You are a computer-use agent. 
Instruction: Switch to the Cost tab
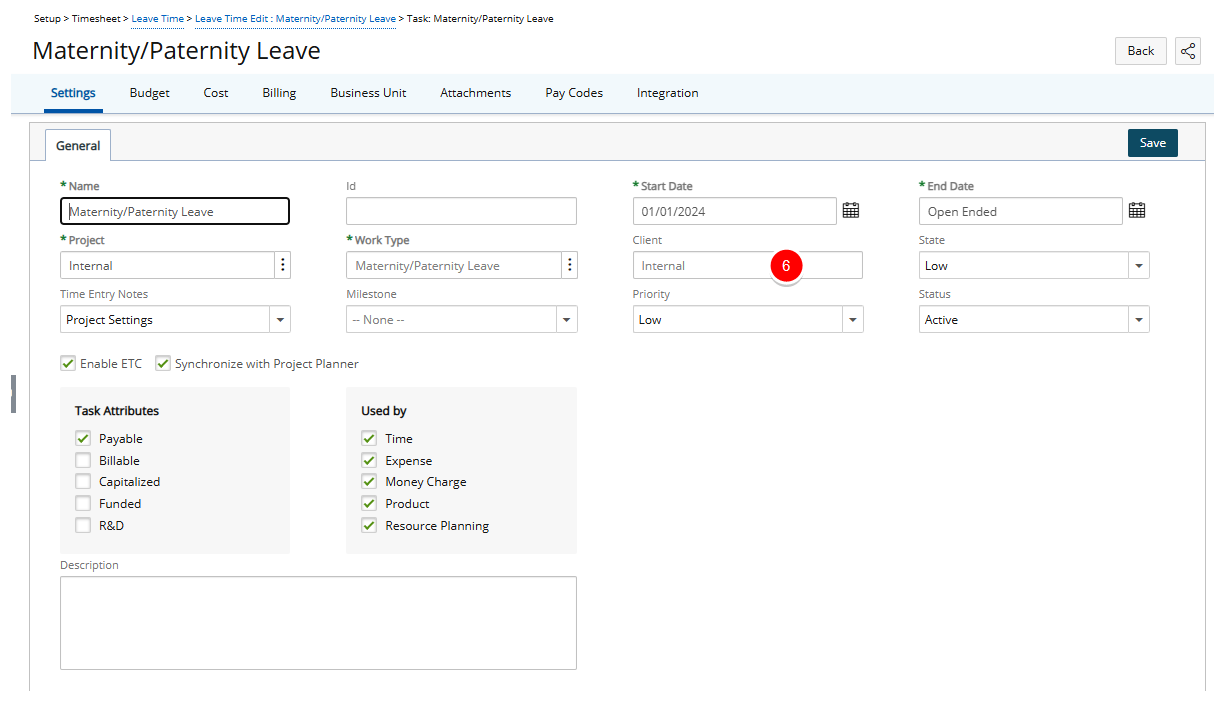pyautogui.click(x=216, y=93)
